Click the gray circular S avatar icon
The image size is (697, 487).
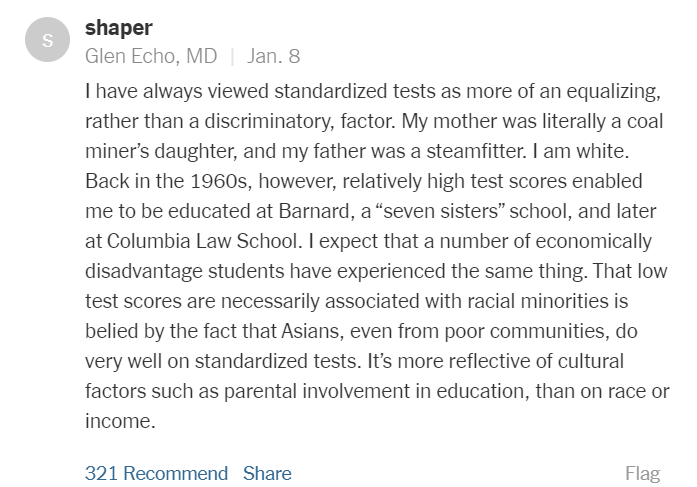point(48,40)
